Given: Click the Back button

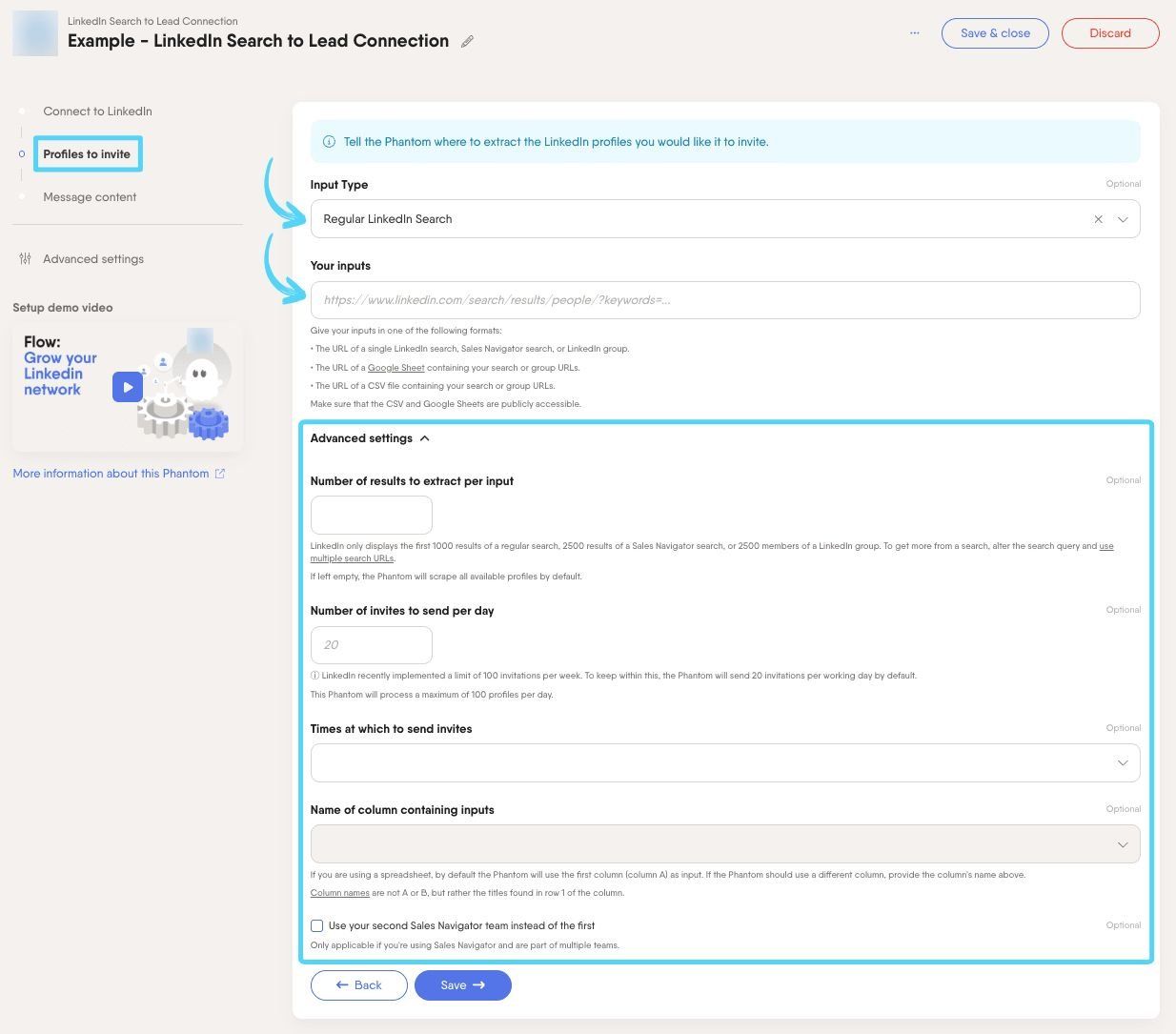Looking at the screenshot, I should coord(358,985).
